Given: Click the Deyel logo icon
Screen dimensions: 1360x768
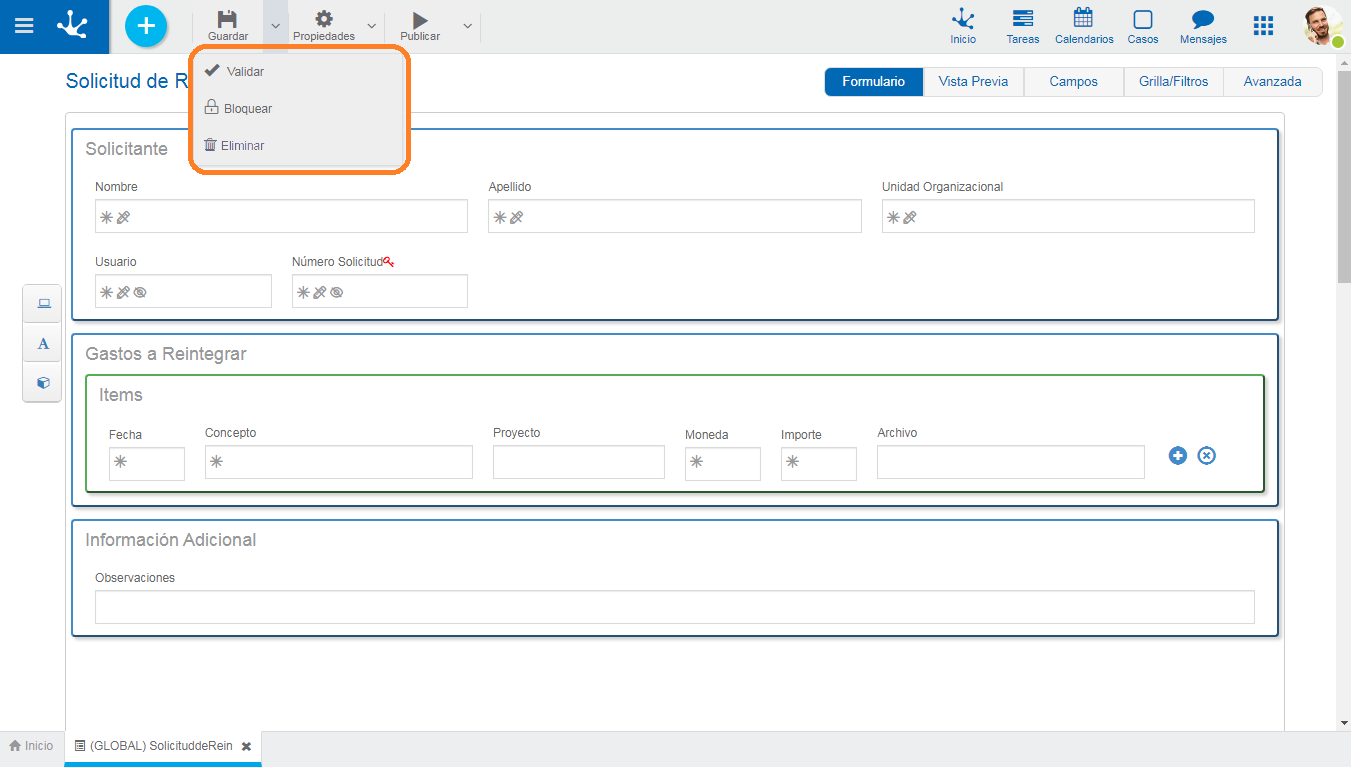Looking at the screenshot, I should [x=72, y=25].
